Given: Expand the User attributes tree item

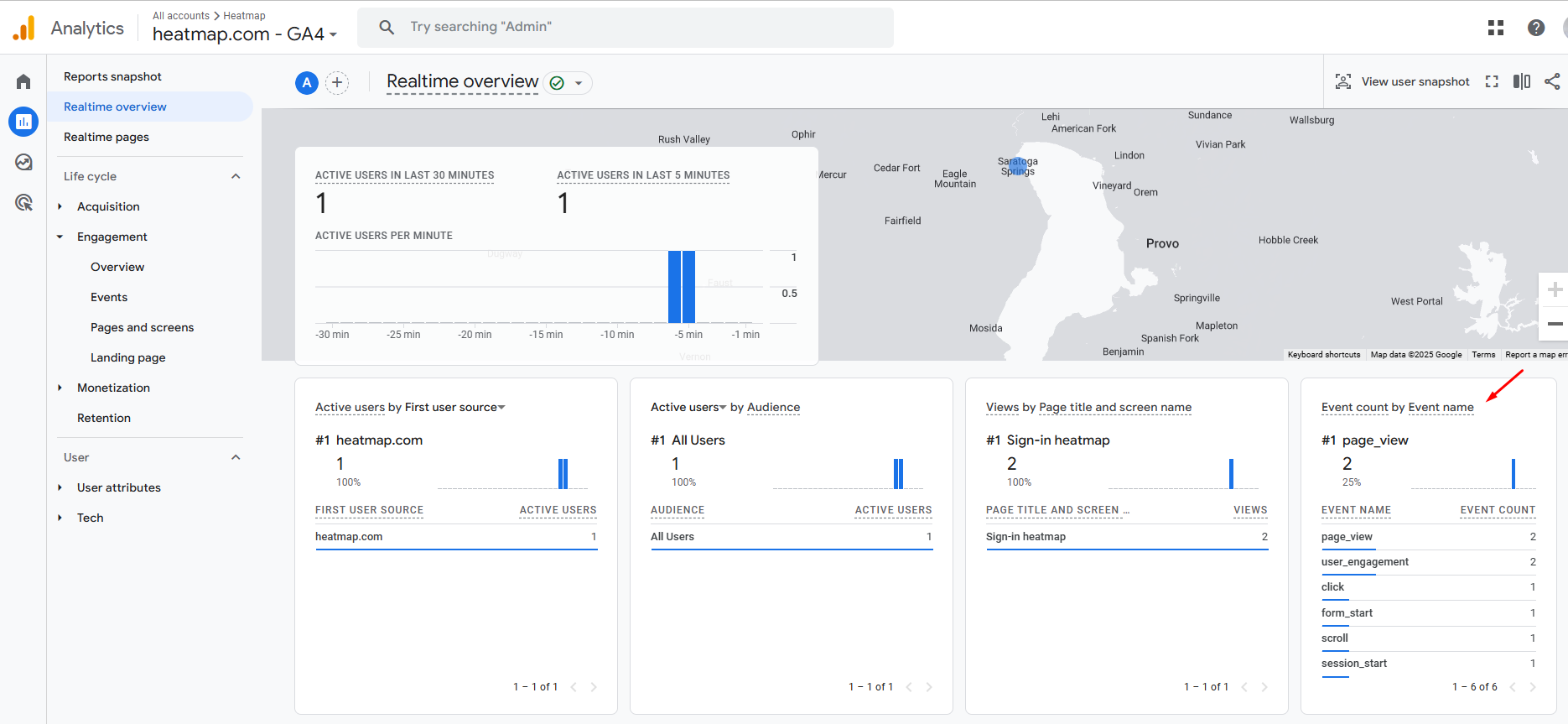Looking at the screenshot, I should coord(60,487).
